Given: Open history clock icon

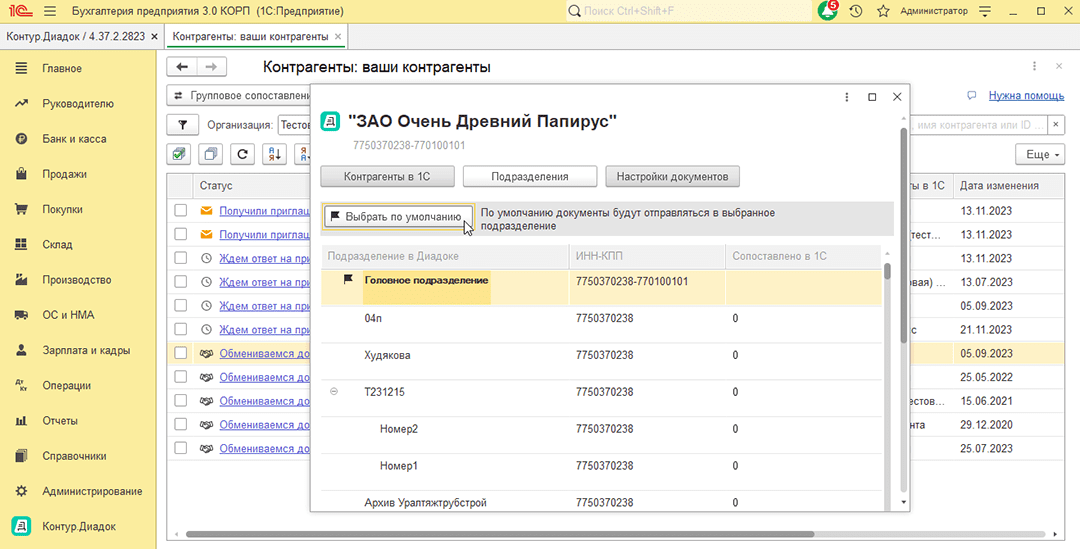Looking at the screenshot, I should pos(855,11).
